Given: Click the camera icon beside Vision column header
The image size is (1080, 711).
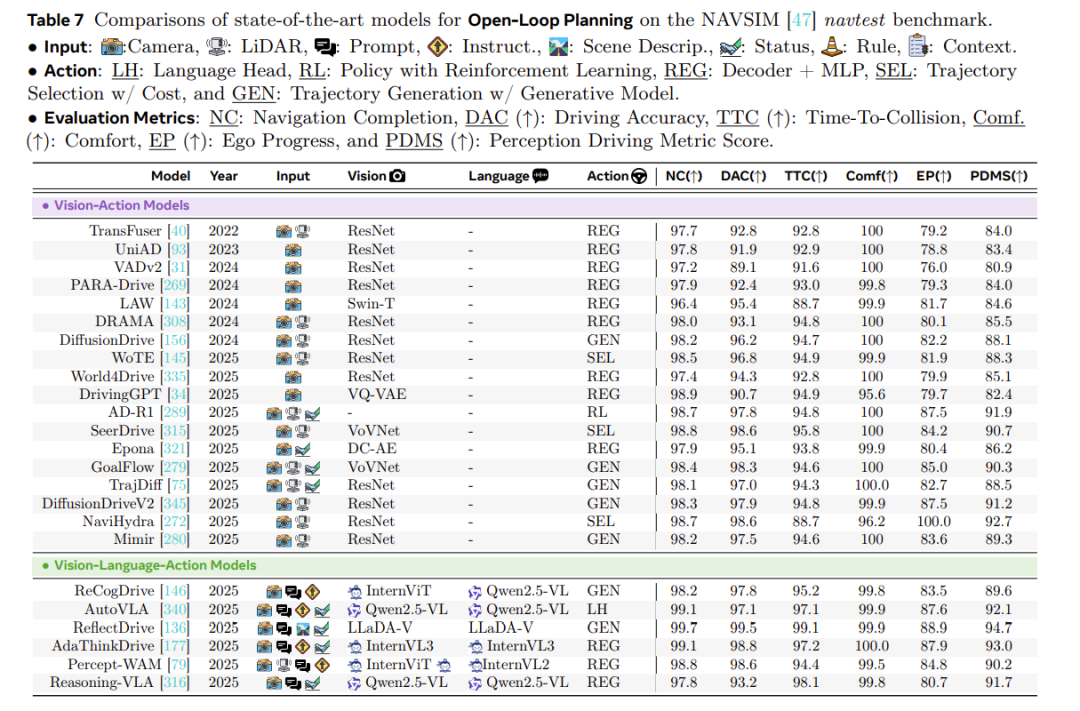Looking at the screenshot, I should pyautogui.click(x=397, y=176).
